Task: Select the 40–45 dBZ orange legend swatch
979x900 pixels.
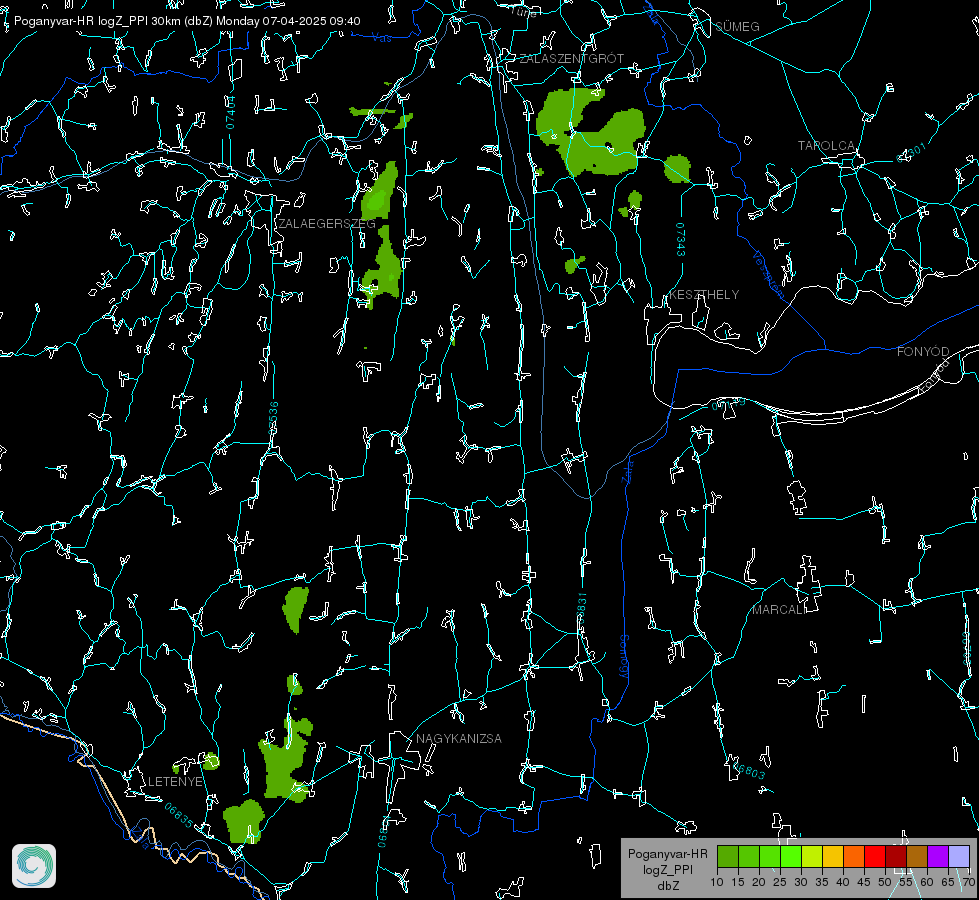Action: point(854,856)
